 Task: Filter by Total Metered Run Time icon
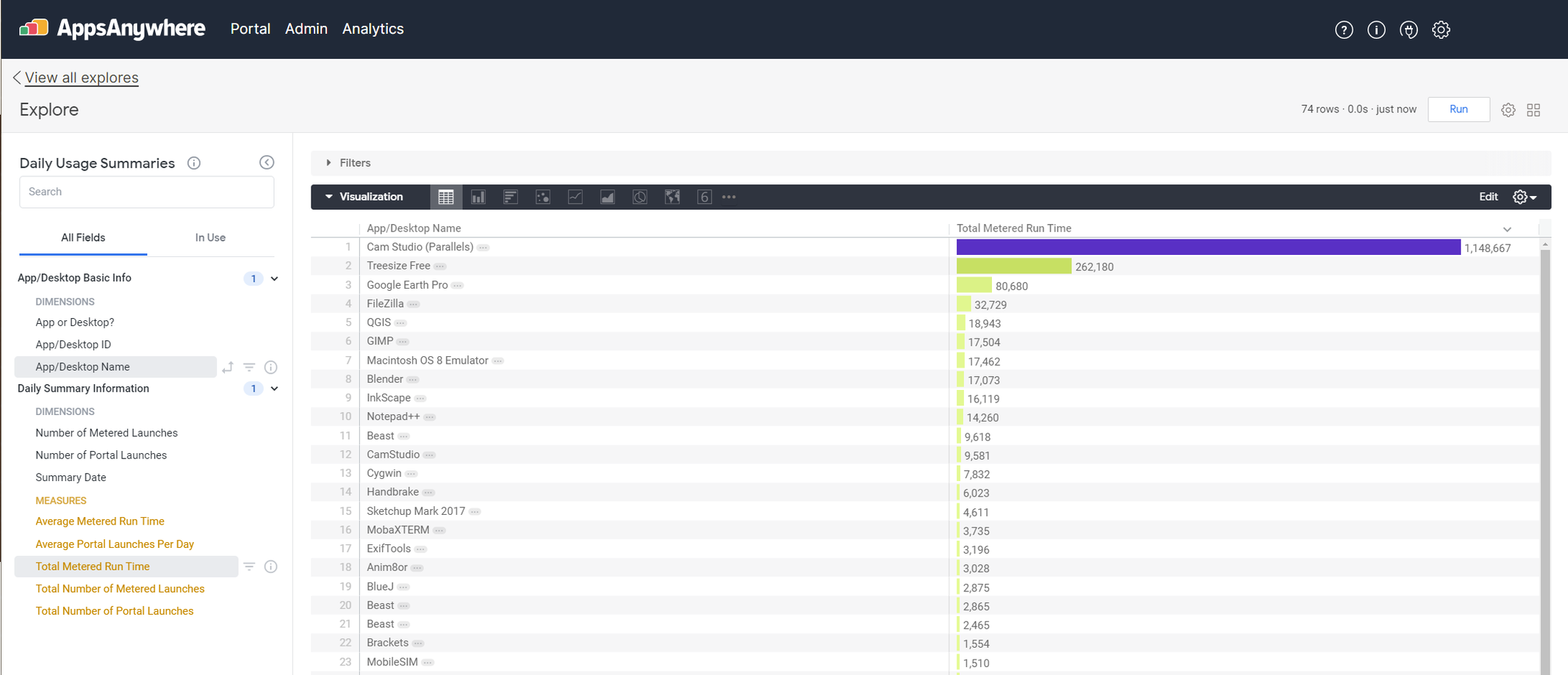[x=249, y=566]
